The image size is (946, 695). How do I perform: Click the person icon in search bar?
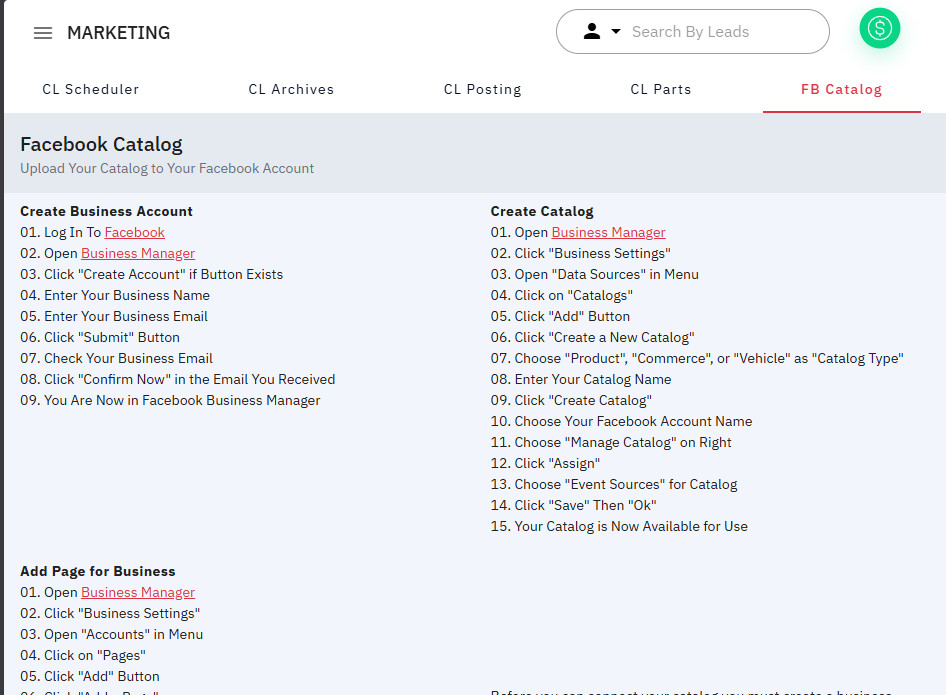click(x=592, y=31)
